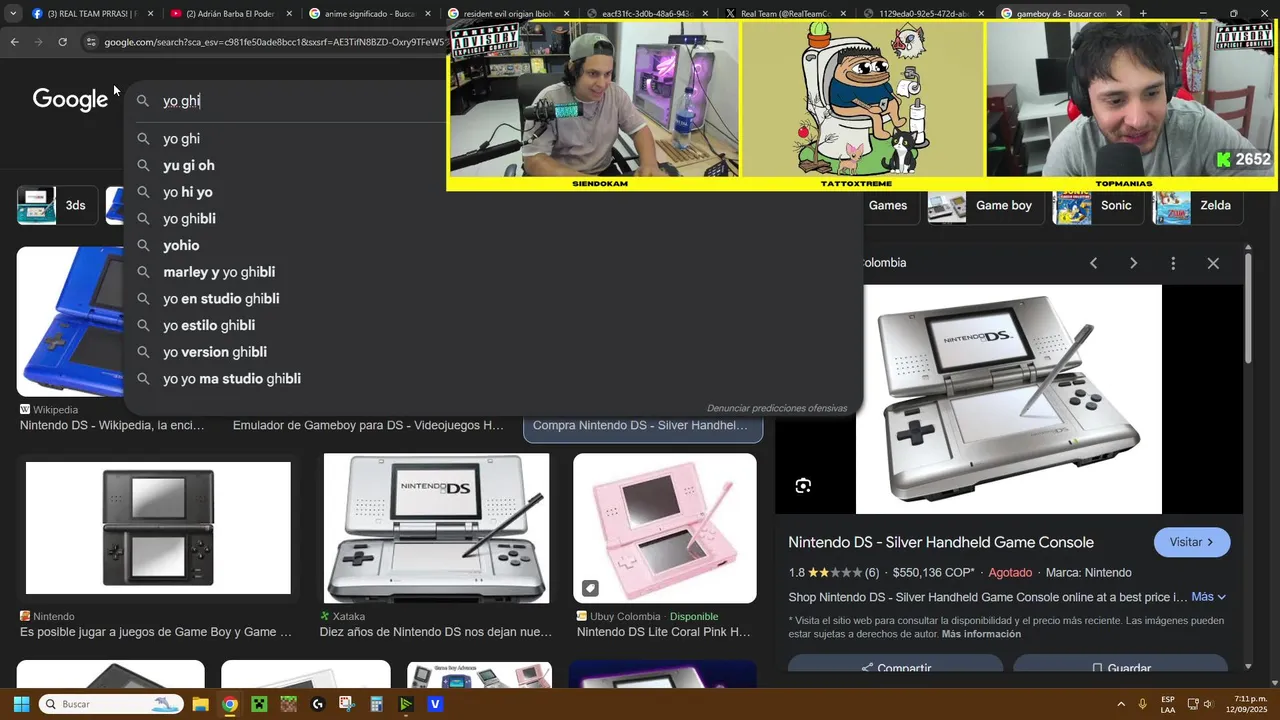
Task: Click the preview panel vertical scrollbar
Action: pyautogui.click(x=1248, y=310)
